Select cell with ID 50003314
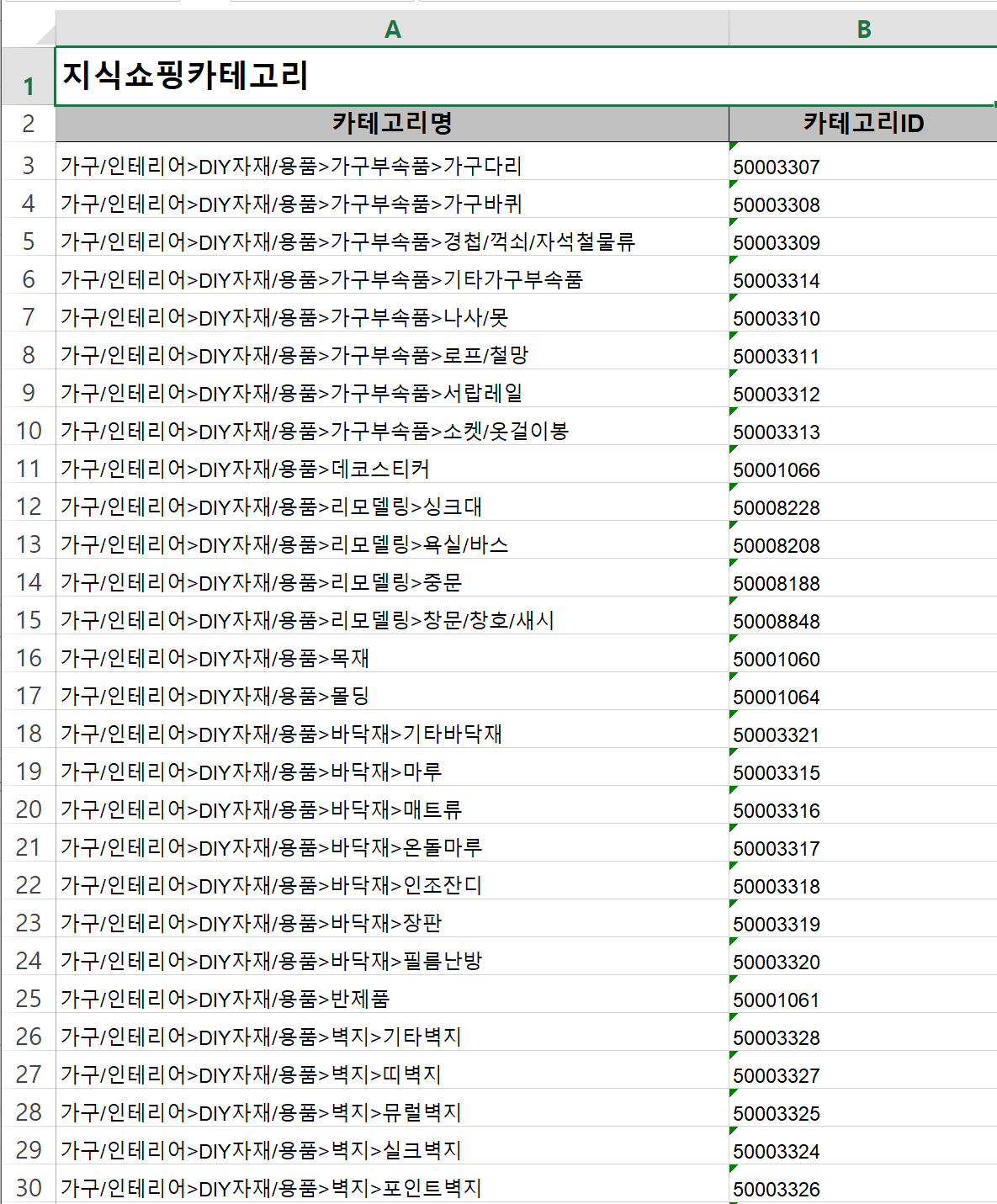Viewport: 997px width, 1204px height. [863, 275]
